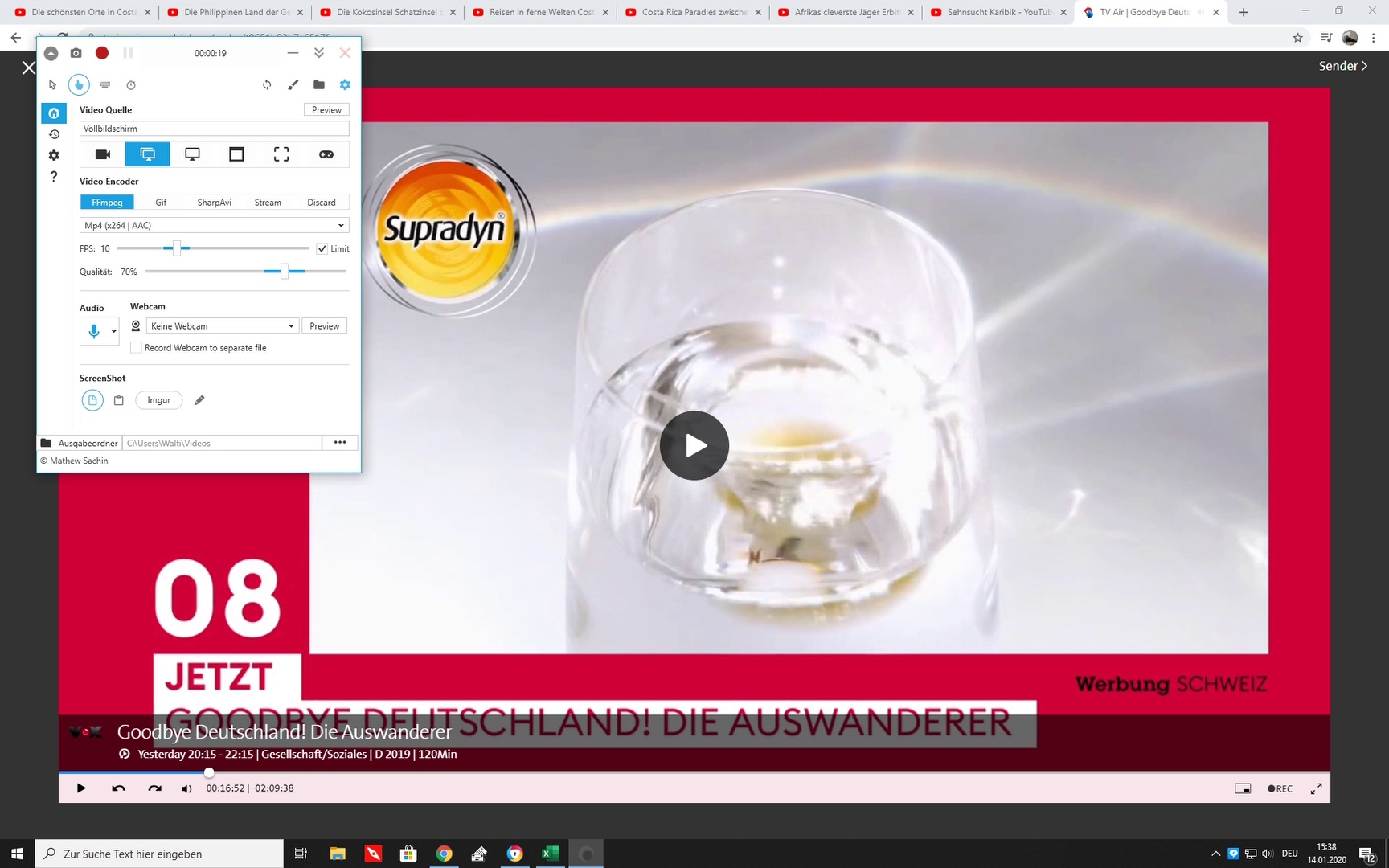The height and width of the screenshot is (868, 1389).
Task: Click the Imgur screenshot button
Action: coord(158,400)
